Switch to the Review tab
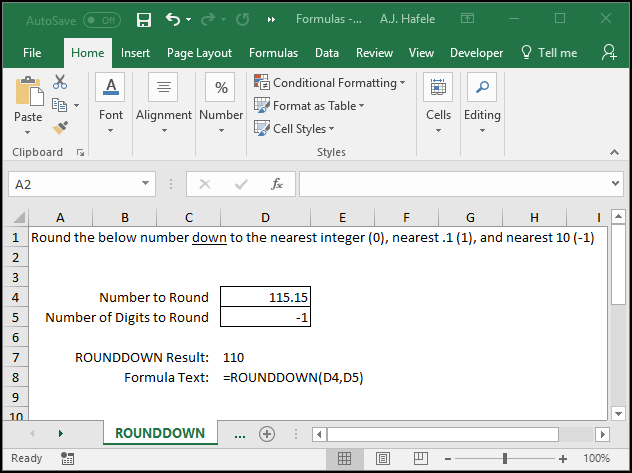The image size is (632, 473). click(x=374, y=53)
